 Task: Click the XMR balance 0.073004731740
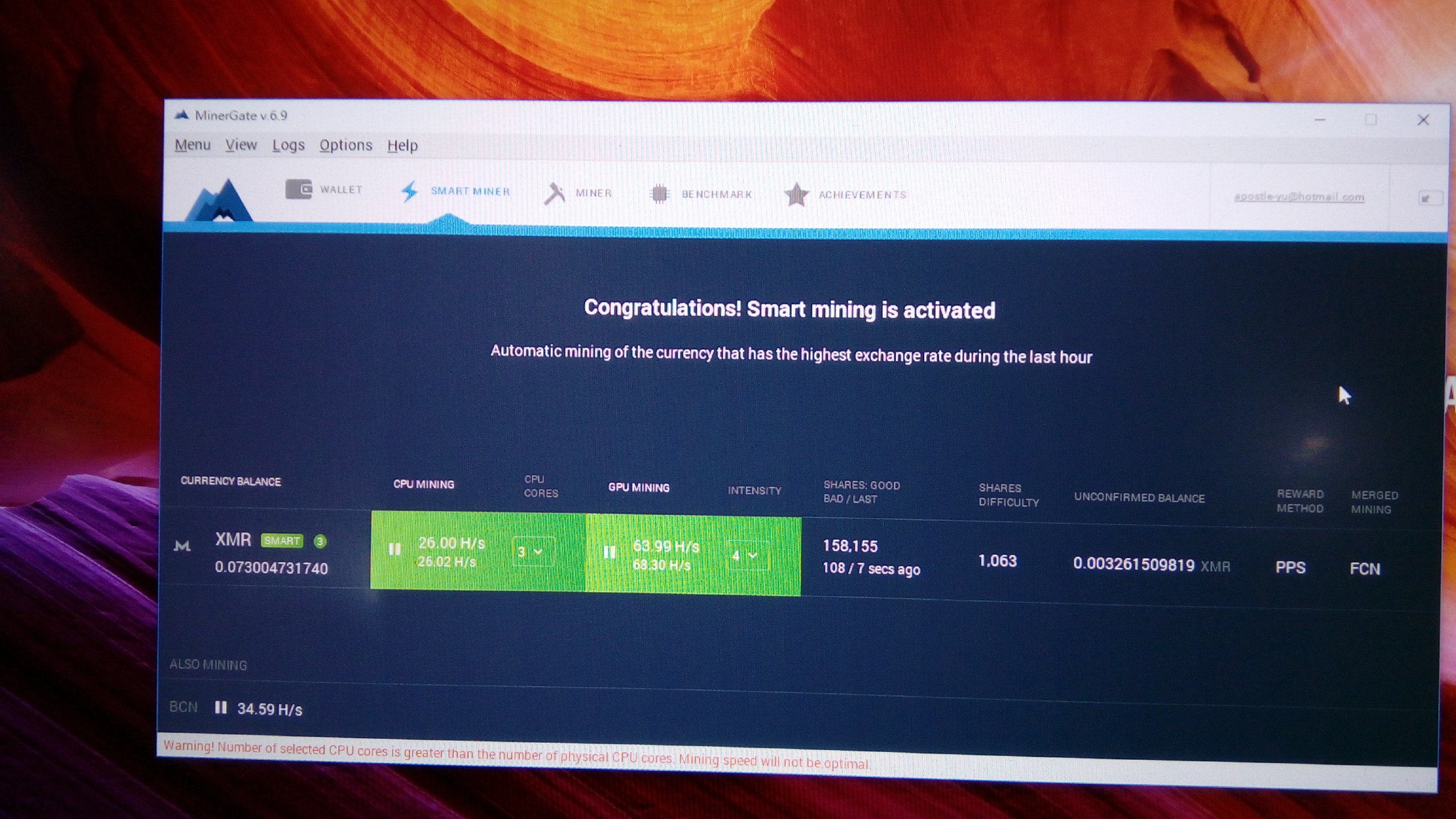point(271,568)
